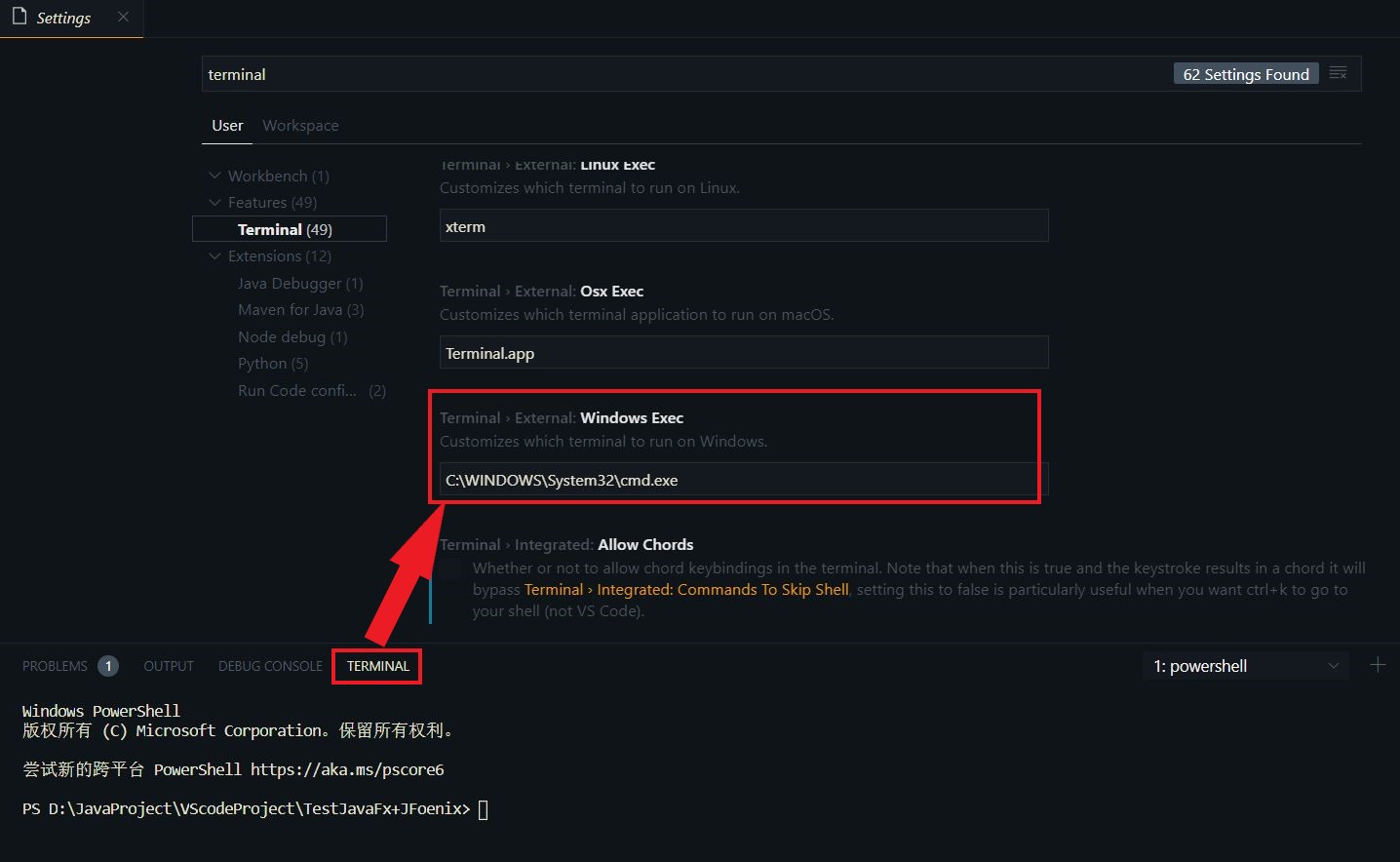Select Terminal (49) in settings tree
This screenshot has height=862, width=1400.
tap(290, 229)
